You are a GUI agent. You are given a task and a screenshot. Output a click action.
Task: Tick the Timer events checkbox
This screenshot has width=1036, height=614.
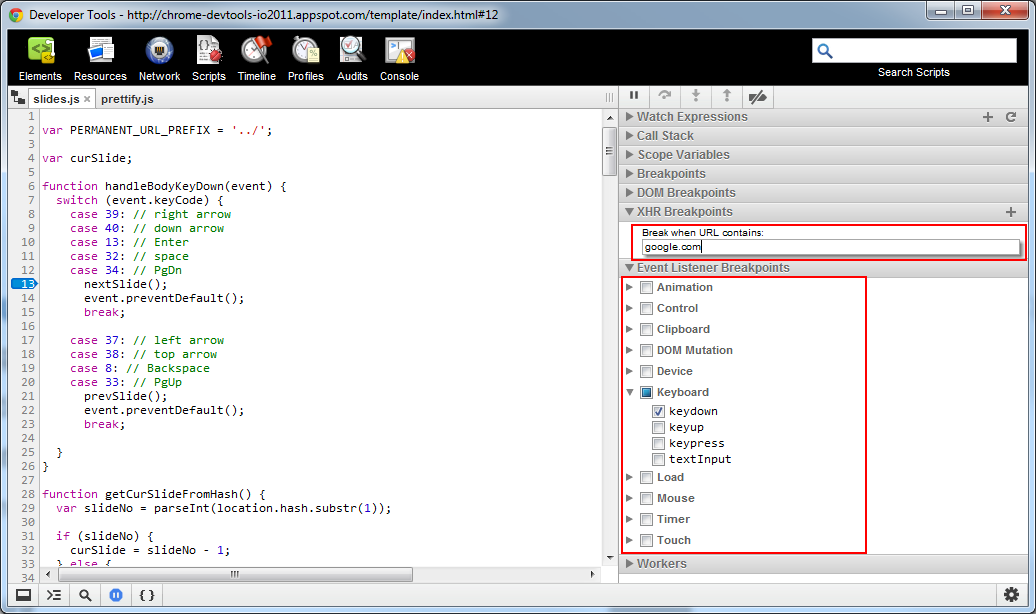(x=647, y=519)
